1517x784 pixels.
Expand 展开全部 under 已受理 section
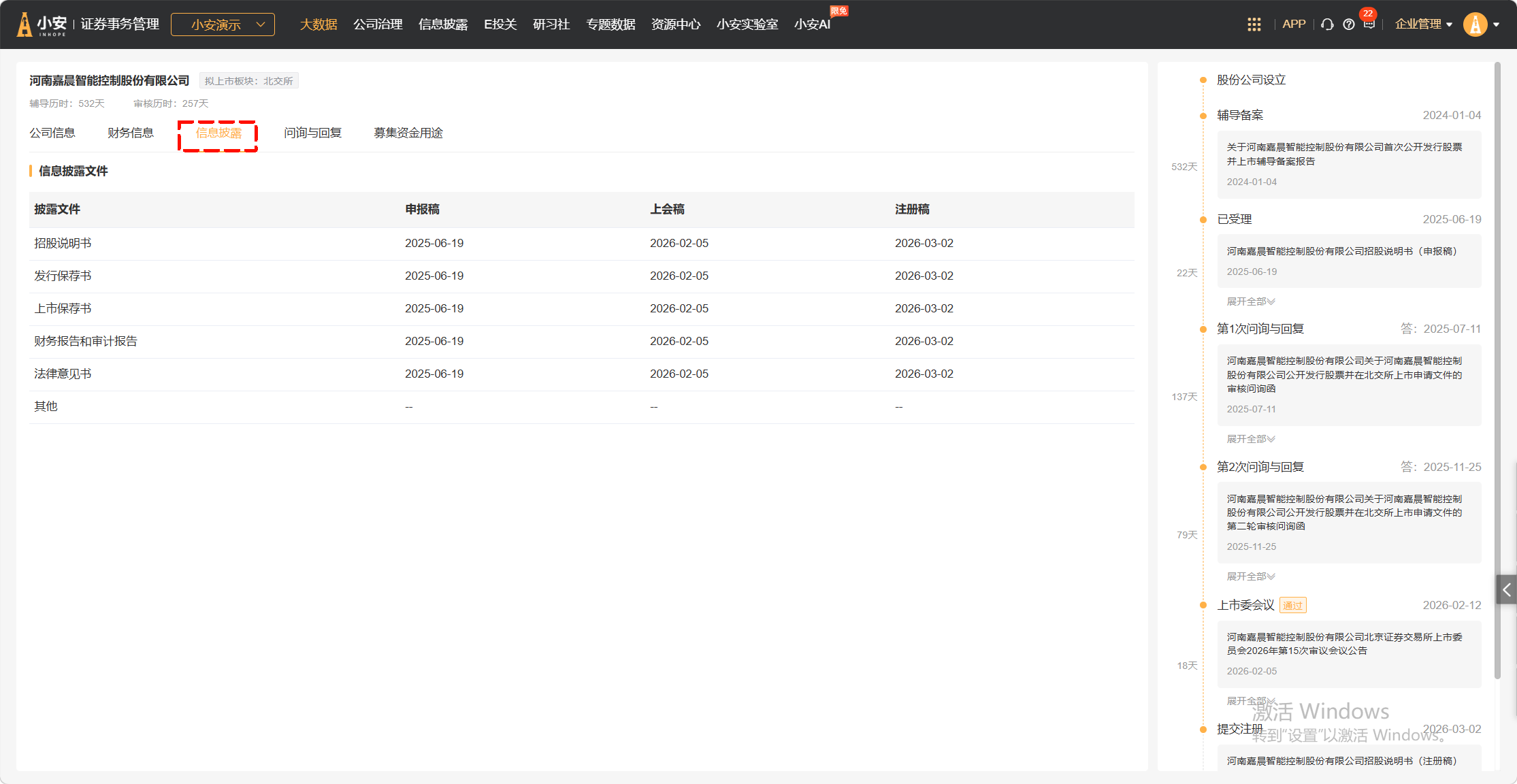pyautogui.click(x=1250, y=301)
